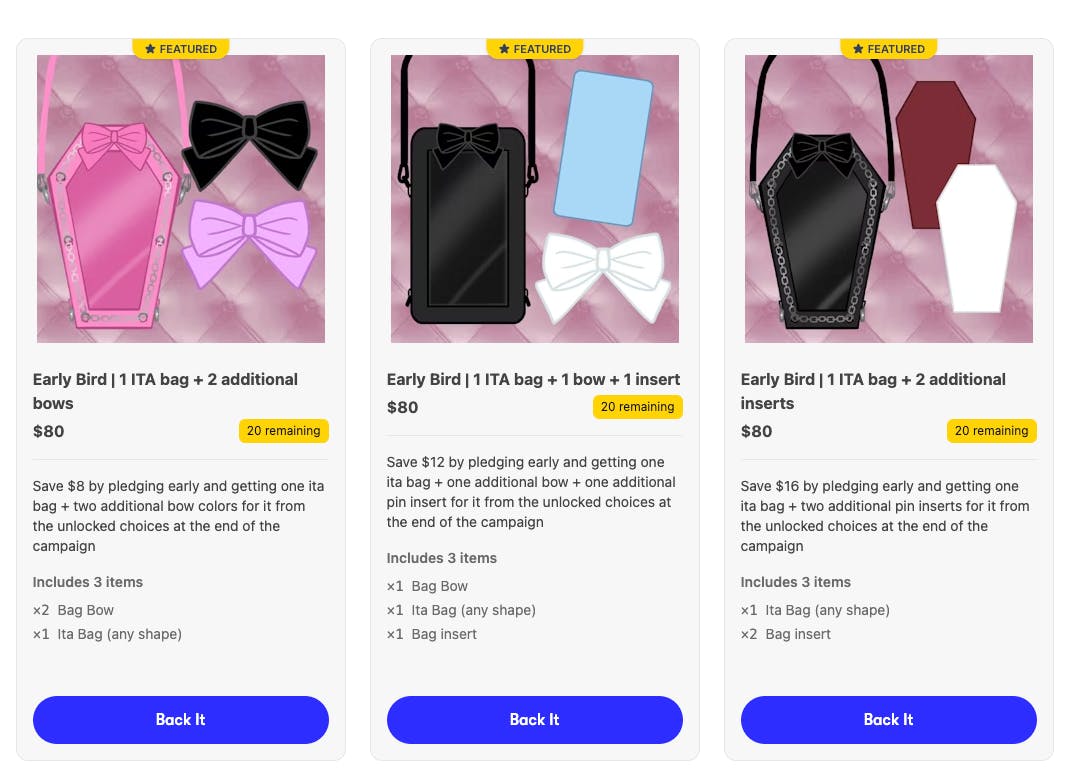The image size is (1068, 771).
Task: Click the $80 price on the bows reward
Action: [x=49, y=431]
